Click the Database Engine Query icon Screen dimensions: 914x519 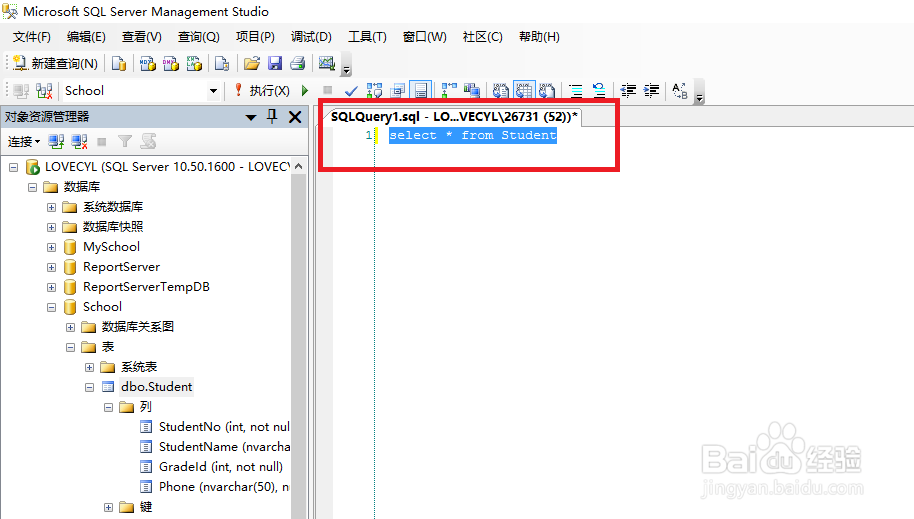coord(119,63)
